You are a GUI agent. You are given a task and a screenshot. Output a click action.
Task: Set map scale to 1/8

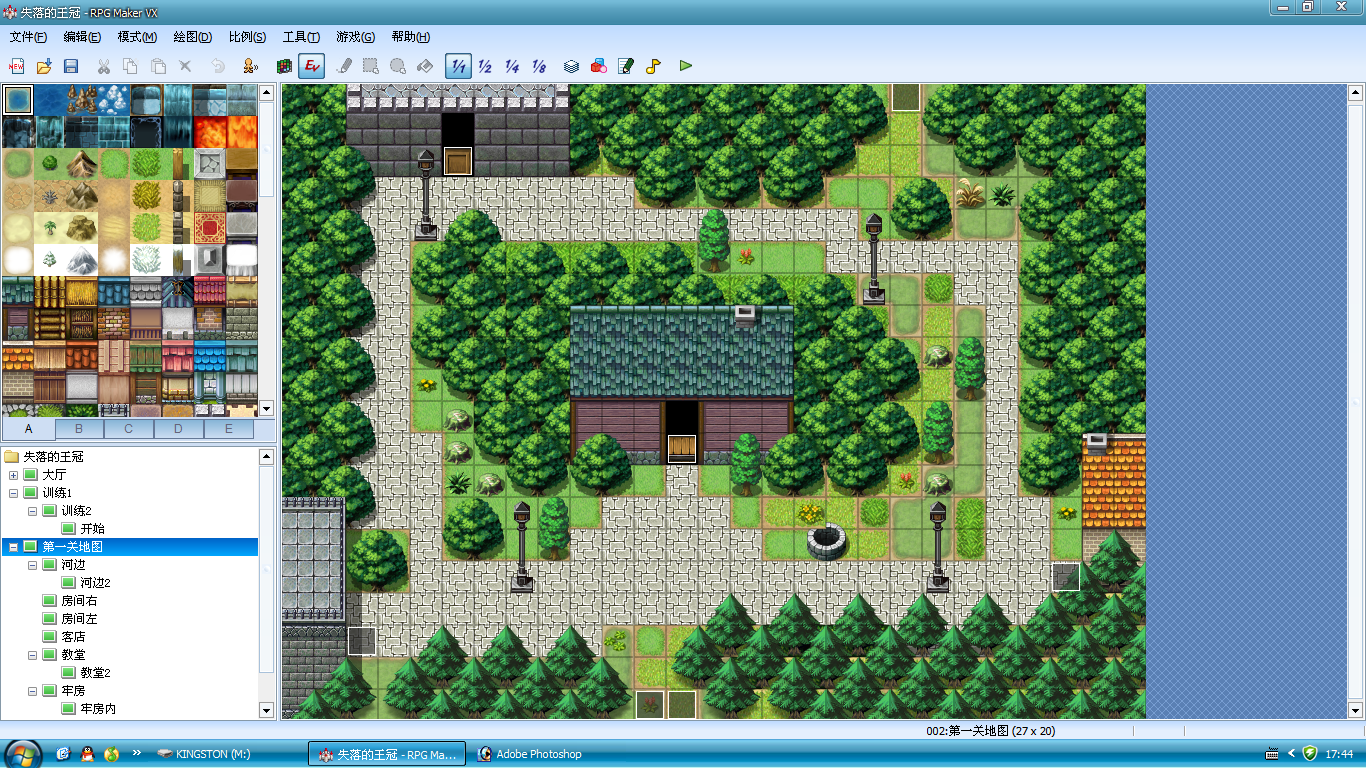[539, 66]
